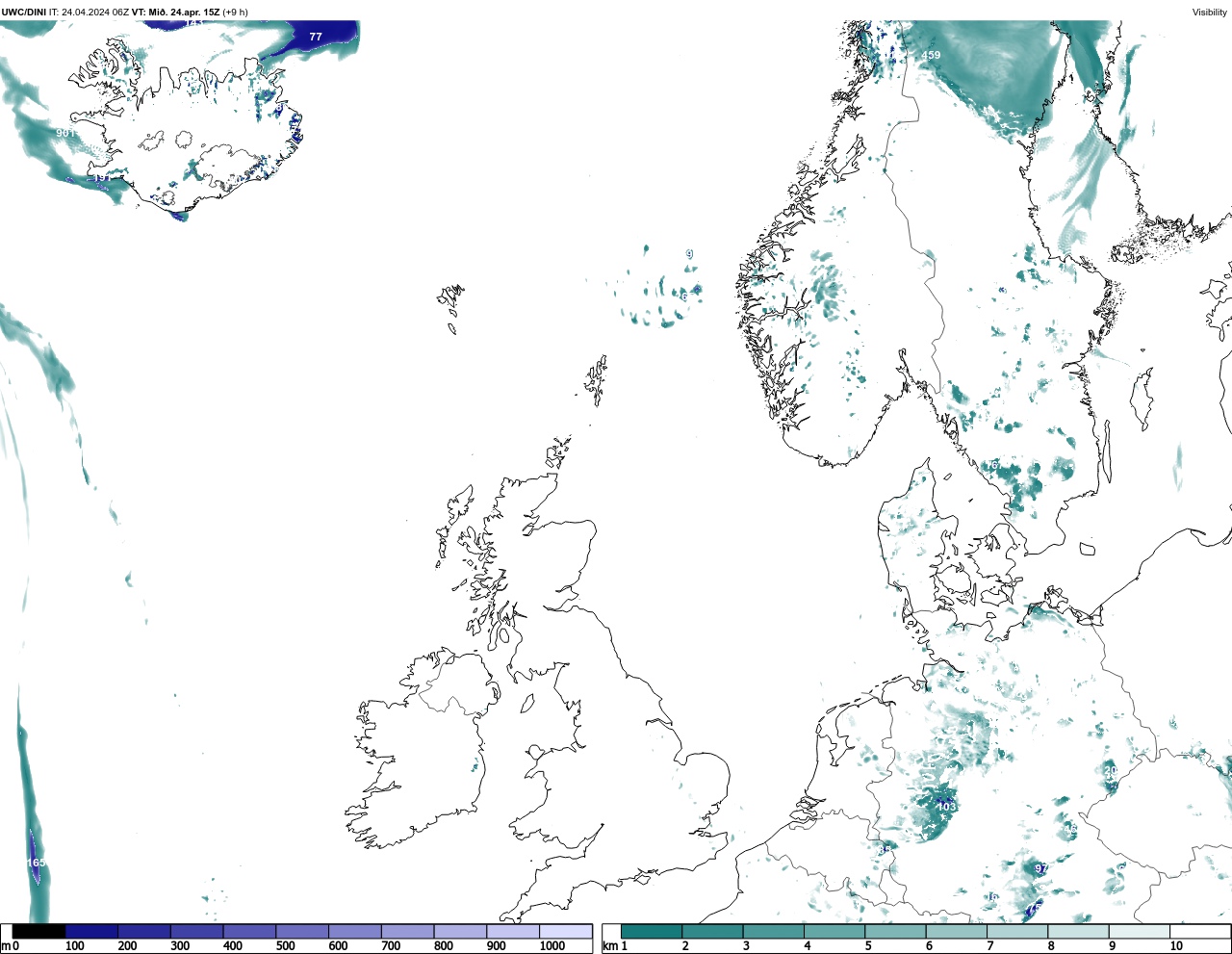The image size is (1232, 954).
Task: Click the 200–300 m legend swatch
Action: click(x=144, y=932)
